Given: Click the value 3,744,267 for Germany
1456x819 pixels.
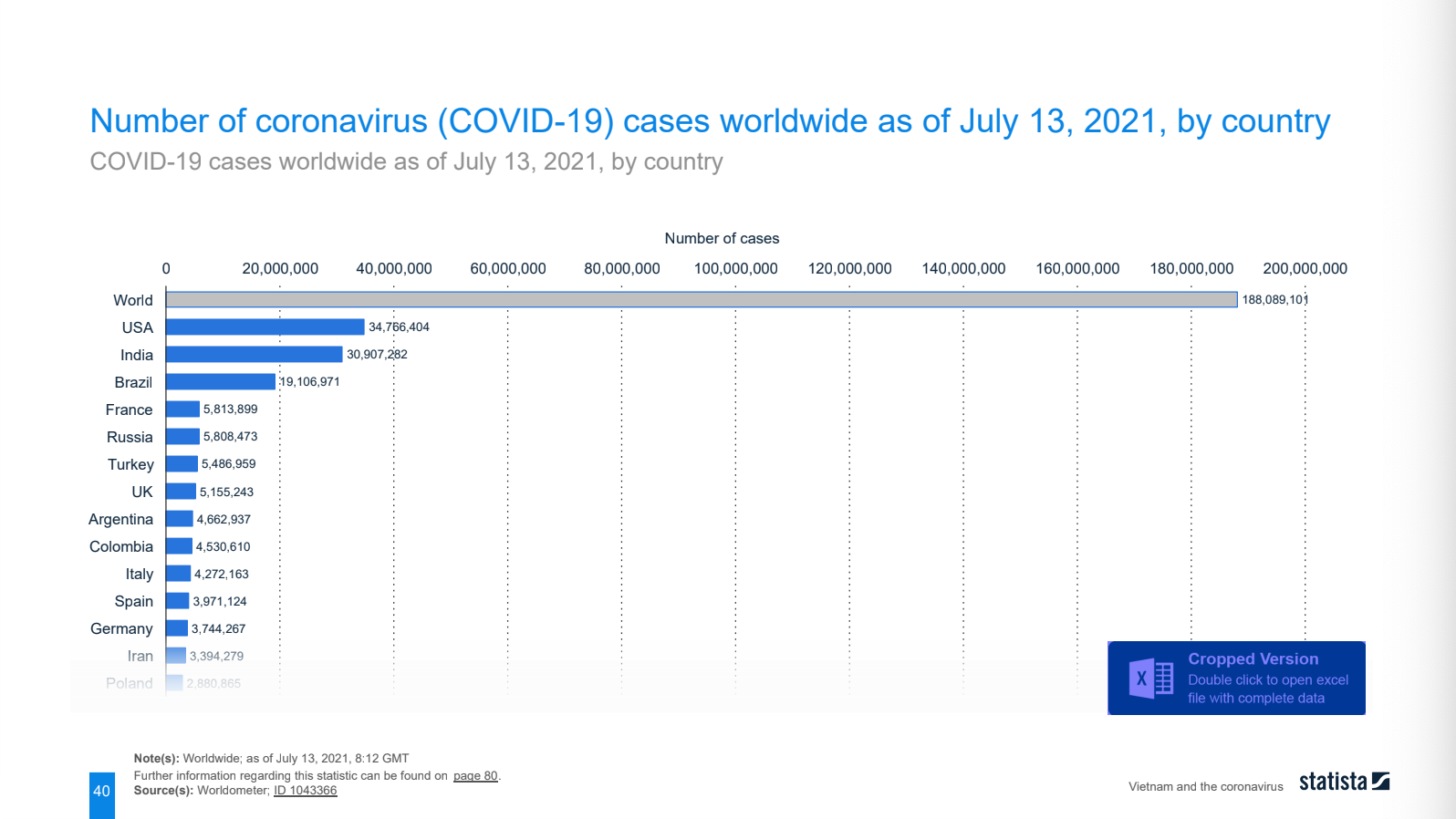Looking at the screenshot, I should pos(218,629).
